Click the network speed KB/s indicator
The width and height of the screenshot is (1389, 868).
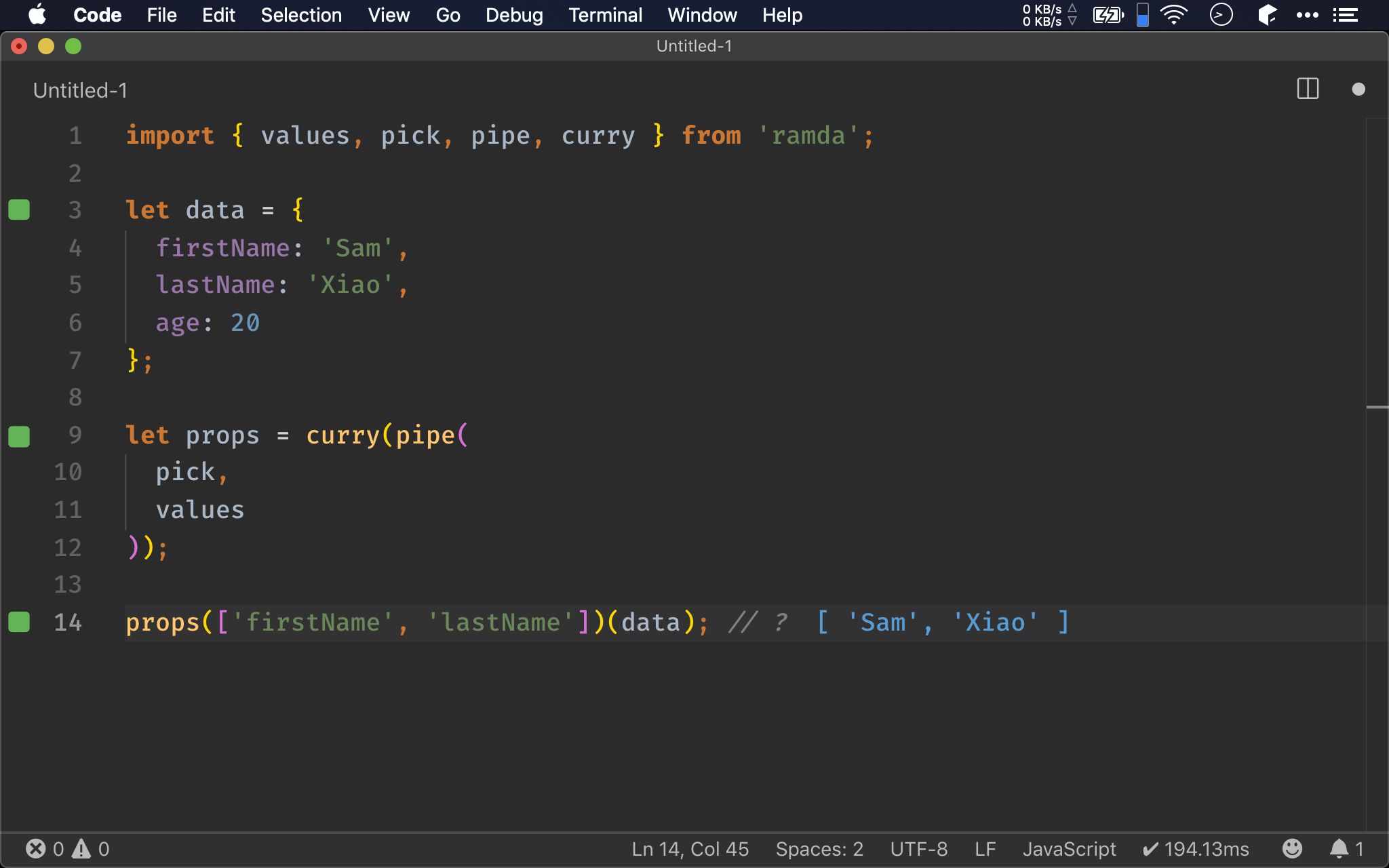(1049, 15)
